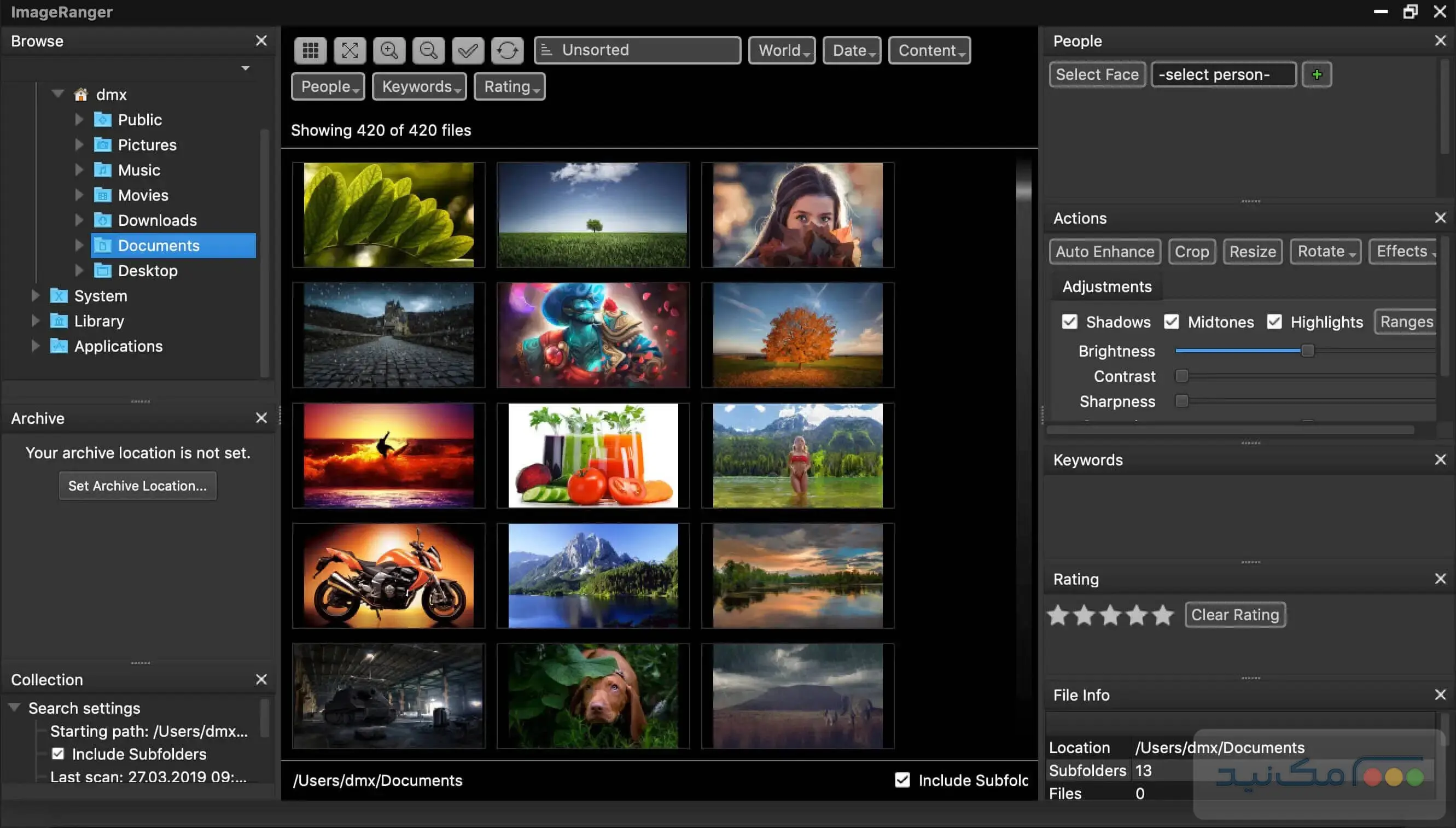Open the Ranges tab in Actions
This screenshot has height=828, width=1456.
pos(1405,322)
